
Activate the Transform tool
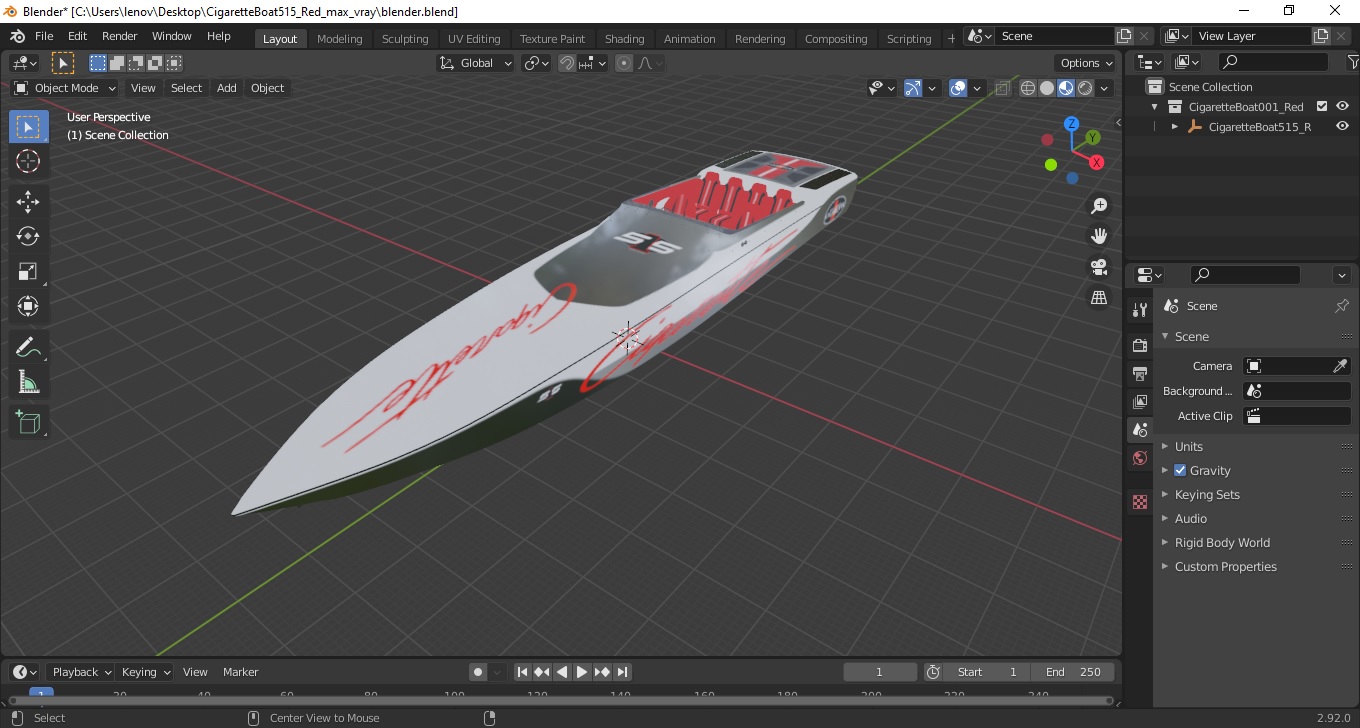[28, 306]
